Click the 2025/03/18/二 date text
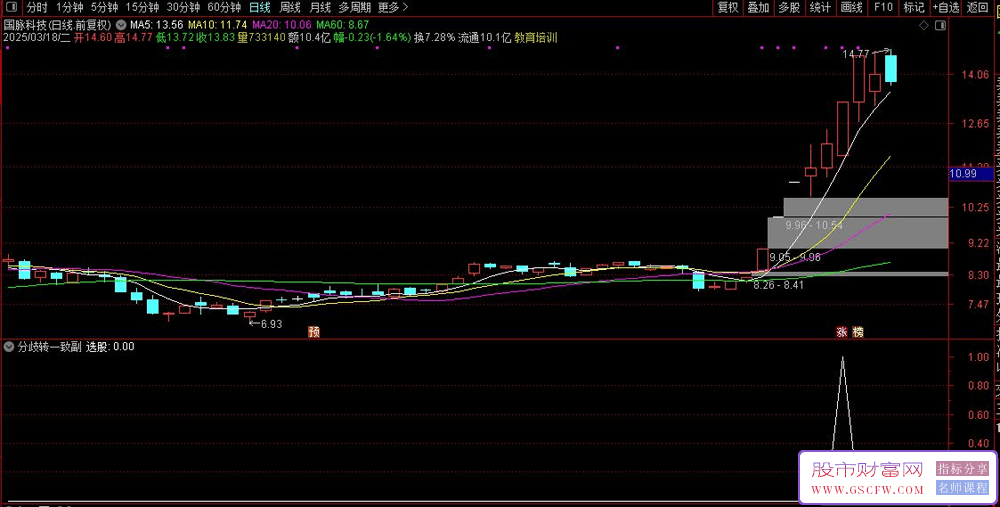 coord(36,38)
